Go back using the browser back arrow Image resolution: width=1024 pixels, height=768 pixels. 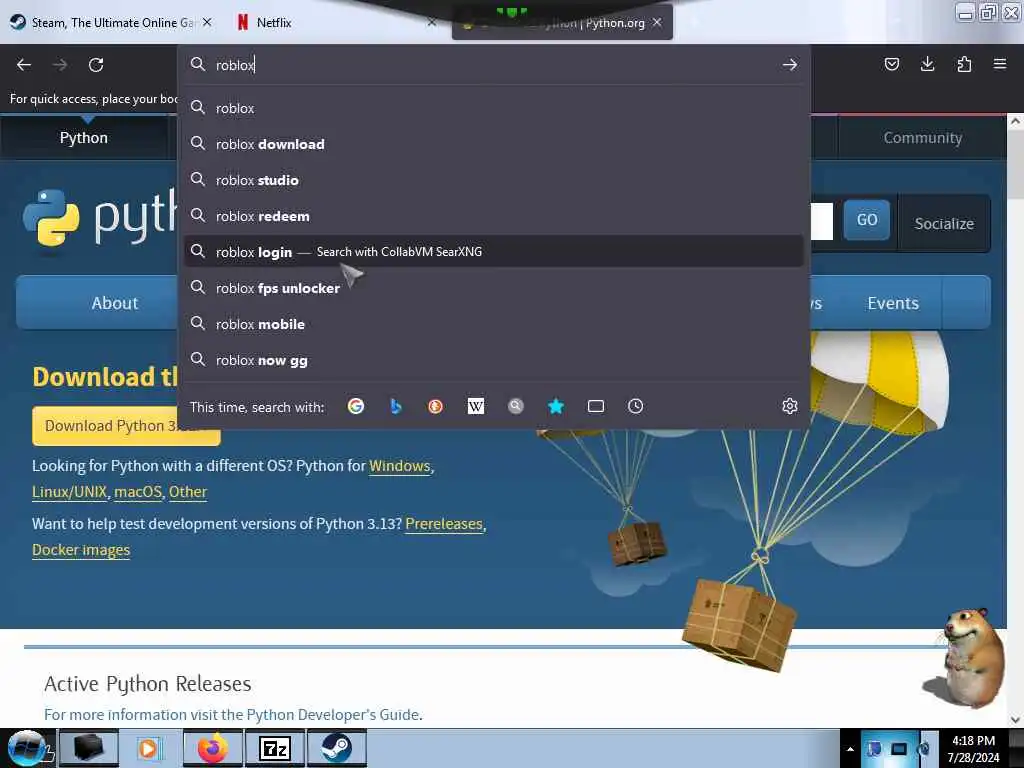click(x=24, y=65)
